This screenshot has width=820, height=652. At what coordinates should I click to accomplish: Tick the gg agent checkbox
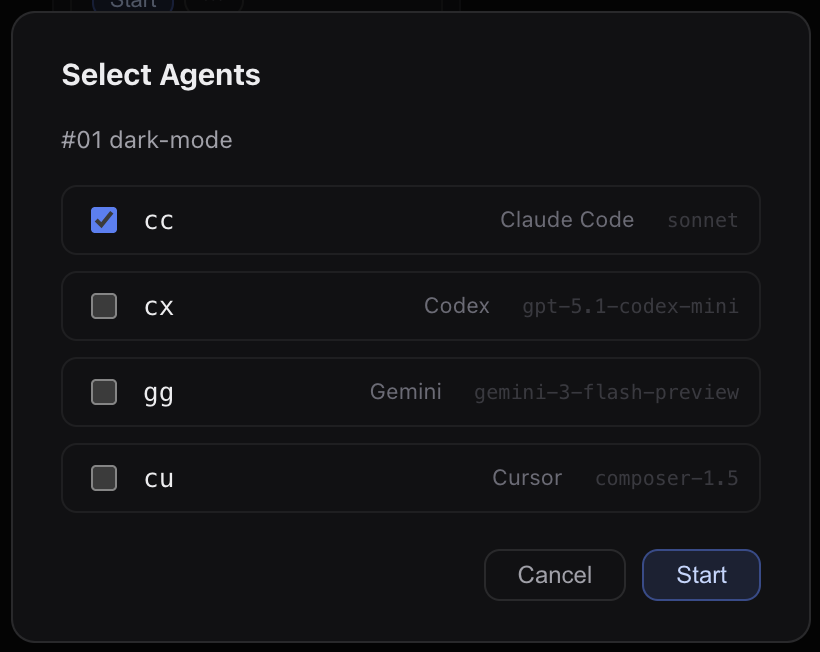(x=104, y=392)
